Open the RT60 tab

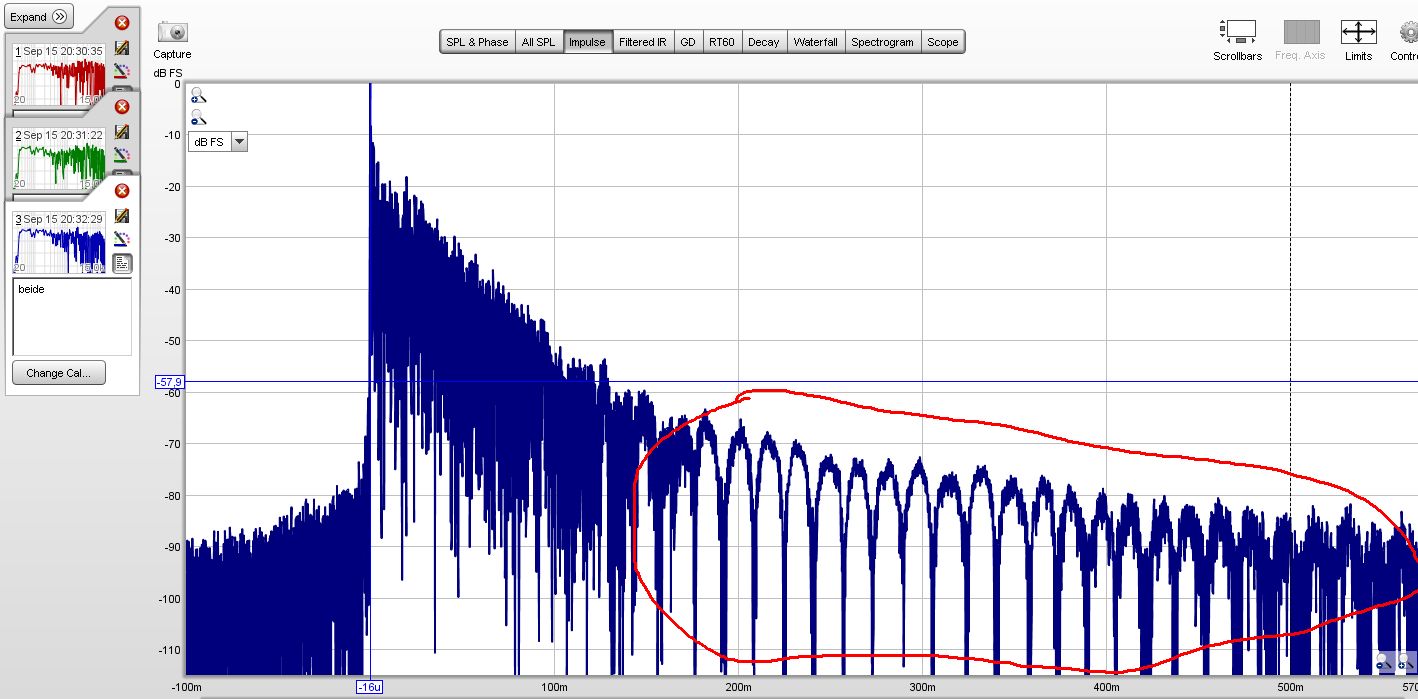pos(722,42)
